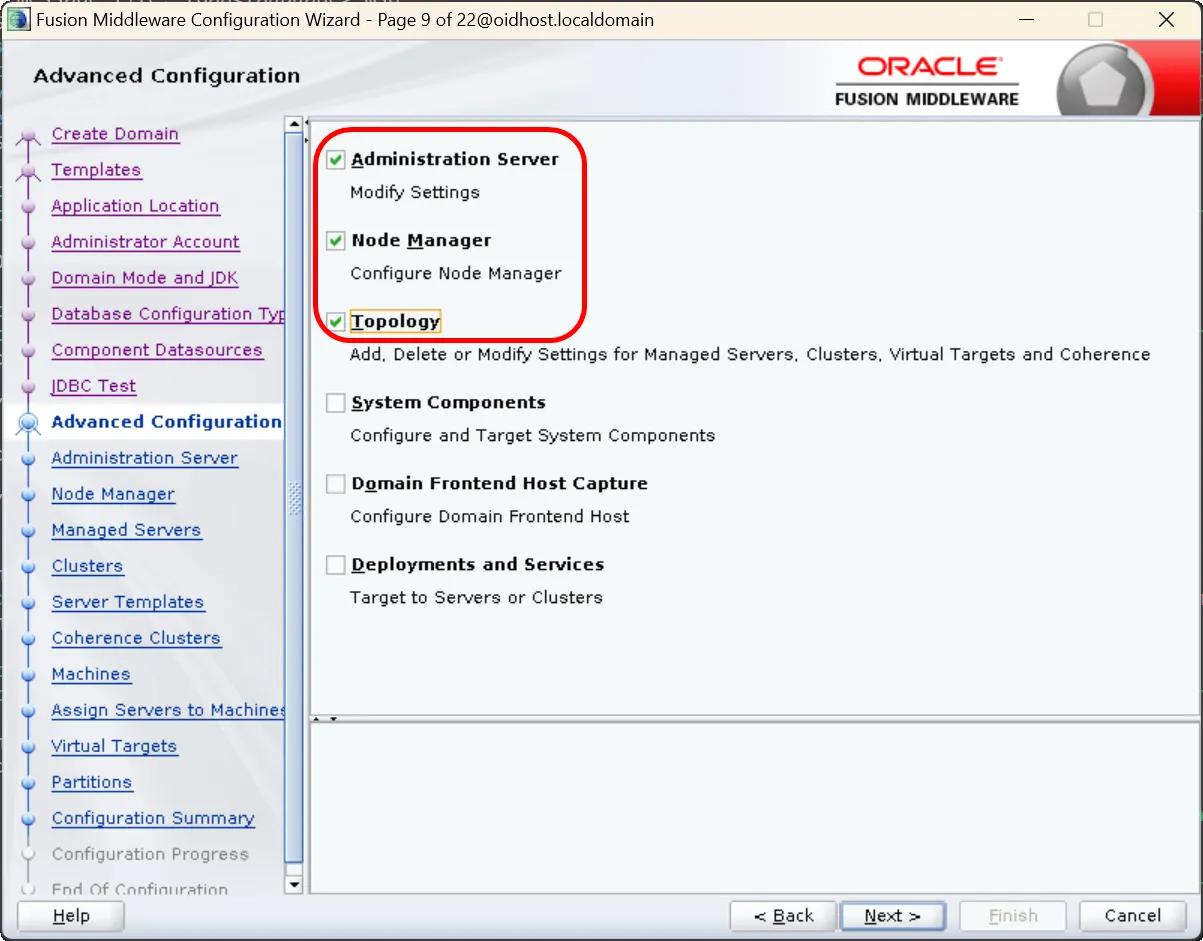Go to Coherence Clusters step
Image resolution: width=1203 pixels, height=941 pixels.
click(136, 638)
